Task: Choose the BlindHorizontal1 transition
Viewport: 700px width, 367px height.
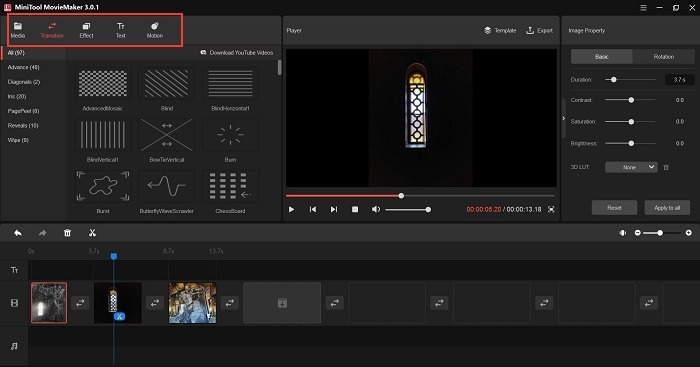Action: pos(230,83)
